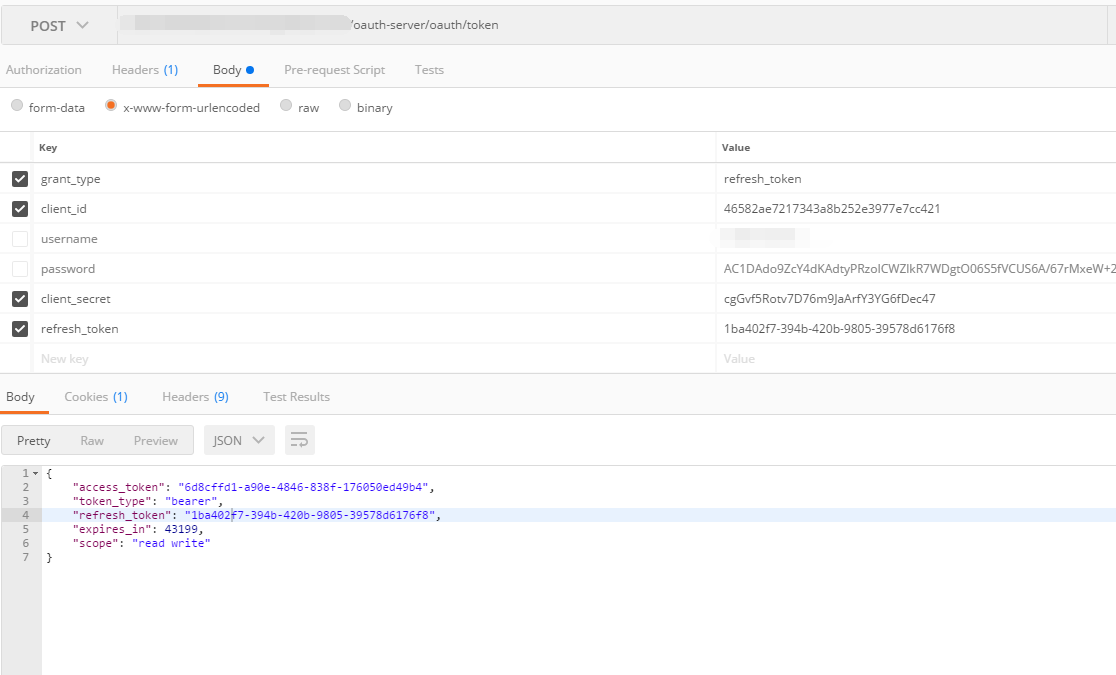Open the request Headers (1) tab

145,70
